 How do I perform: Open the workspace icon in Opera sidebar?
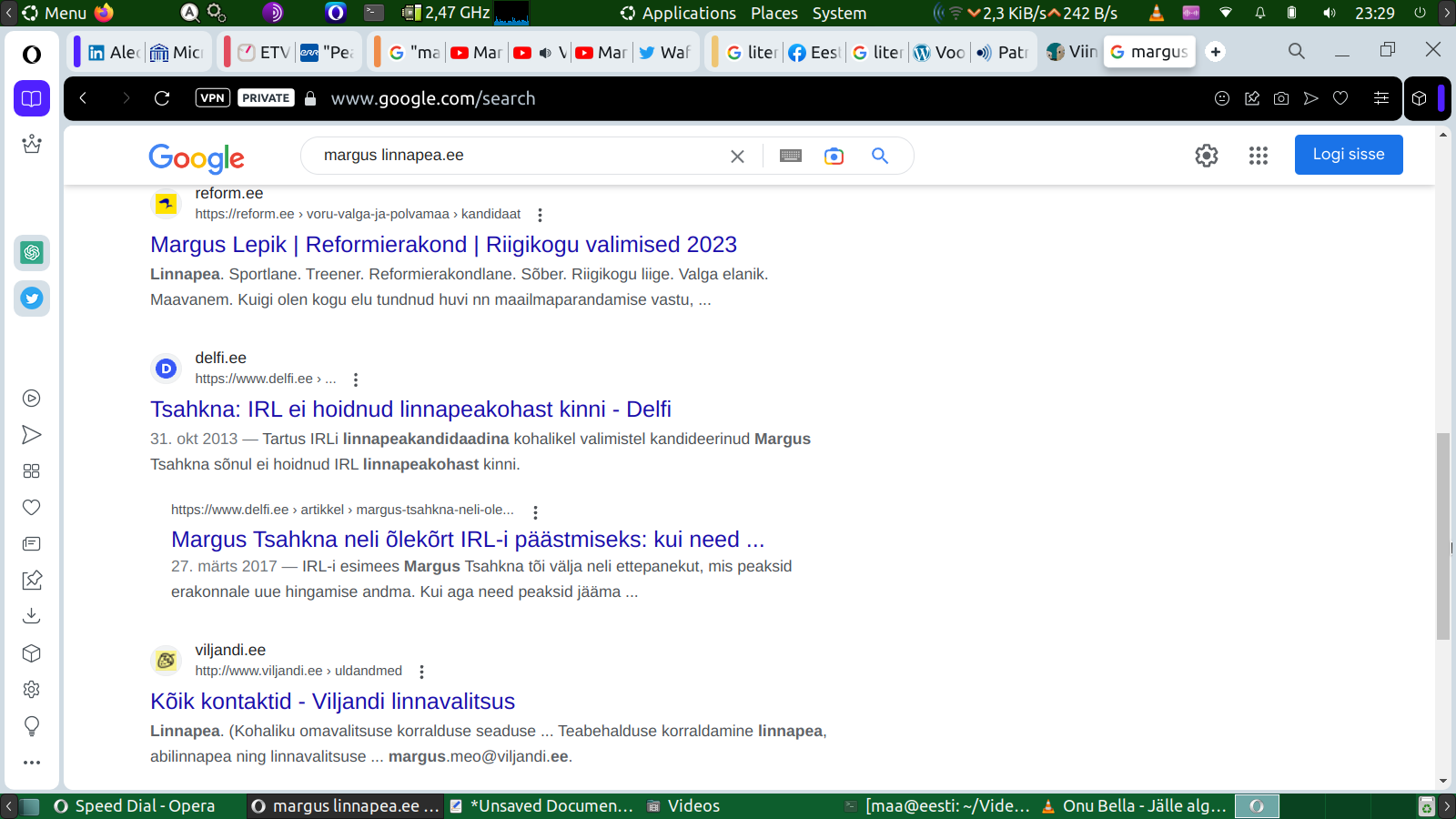(32, 98)
